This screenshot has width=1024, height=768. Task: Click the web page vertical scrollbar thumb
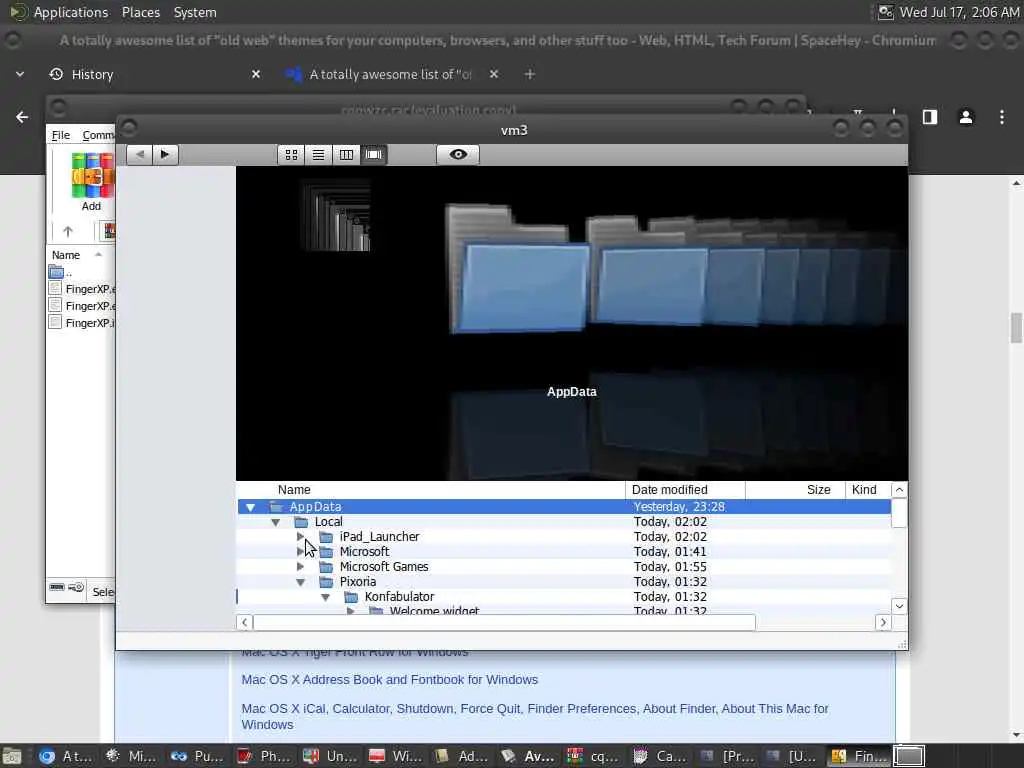click(1016, 328)
